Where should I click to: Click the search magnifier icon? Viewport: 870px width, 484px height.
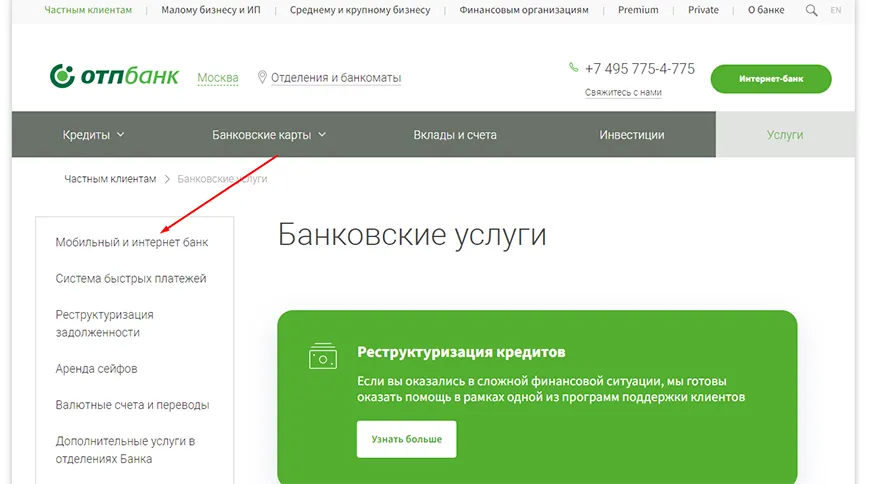pos(811,10)
